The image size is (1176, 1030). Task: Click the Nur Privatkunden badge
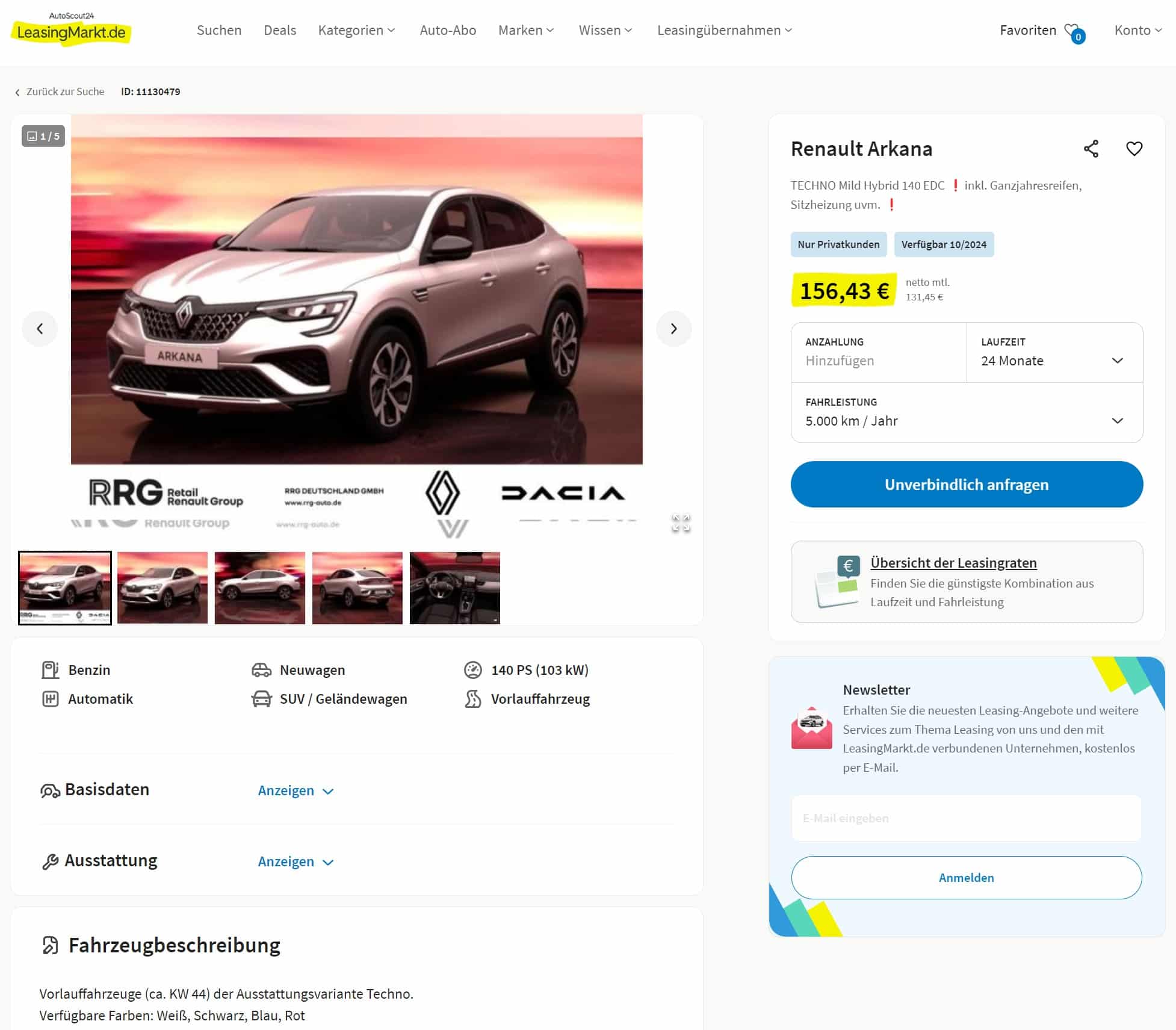838,244
